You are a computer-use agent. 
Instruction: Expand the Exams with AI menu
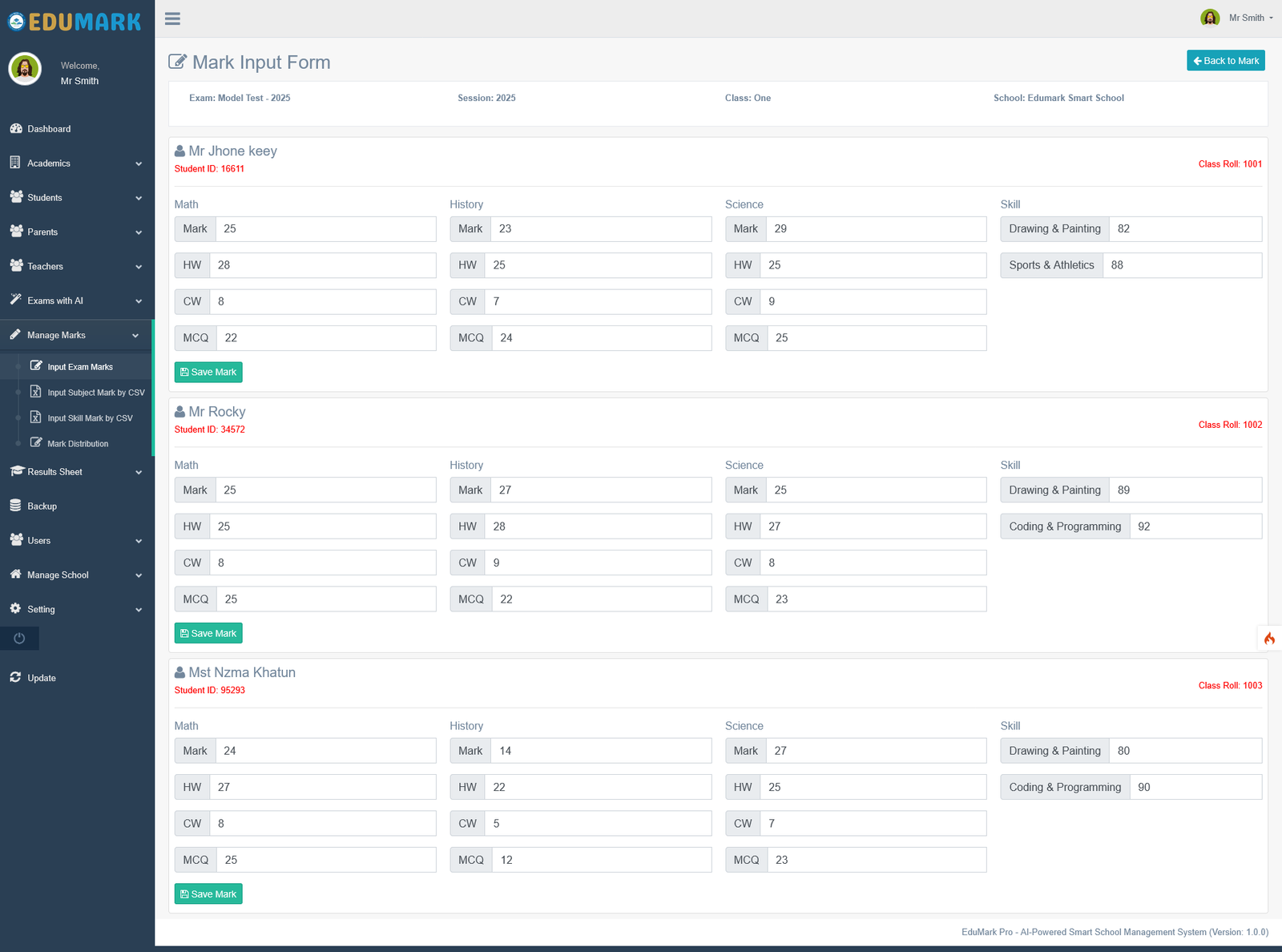pos(76,301)
